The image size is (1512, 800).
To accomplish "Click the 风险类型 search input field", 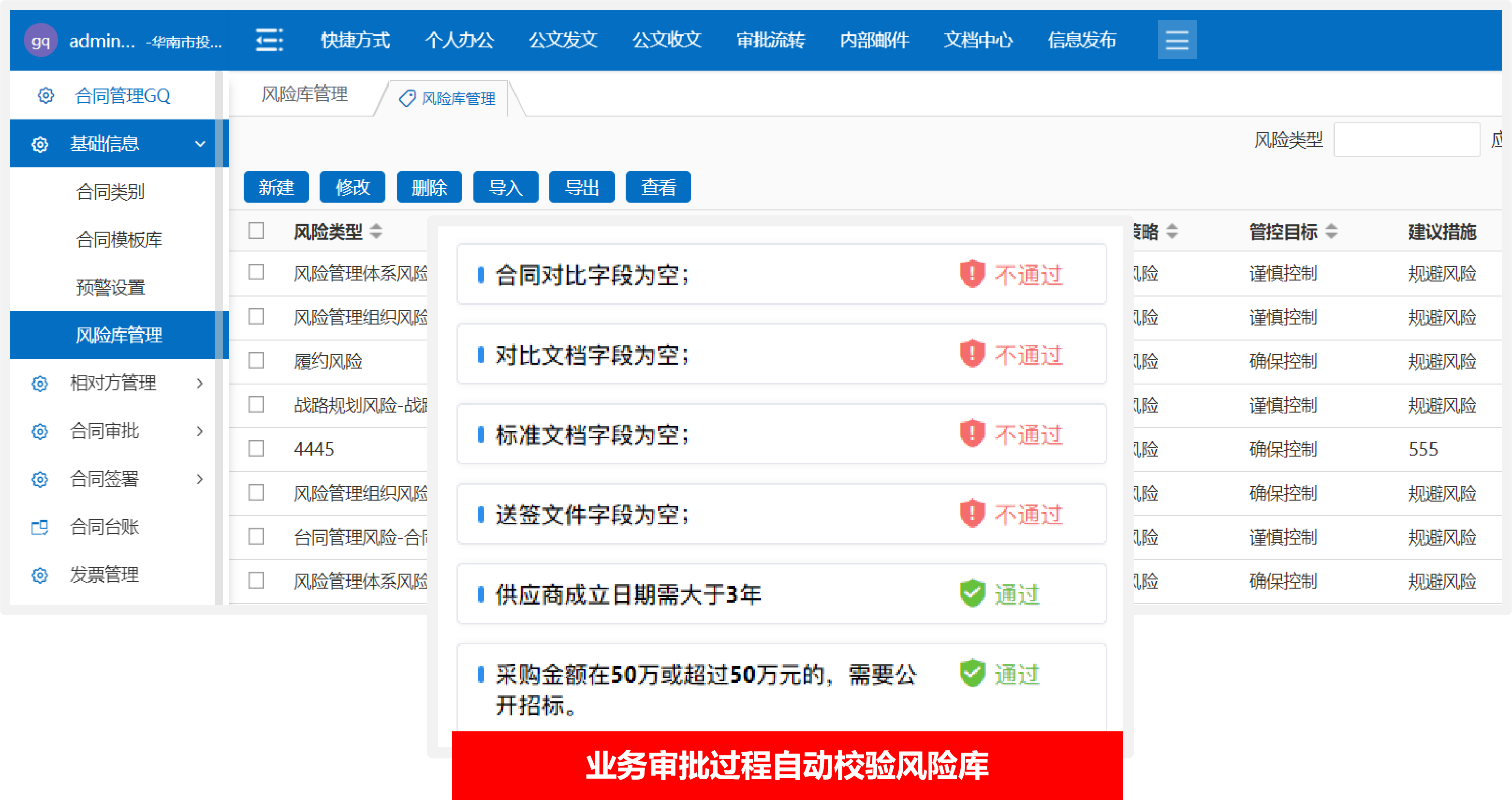I will pos(1406,139).
